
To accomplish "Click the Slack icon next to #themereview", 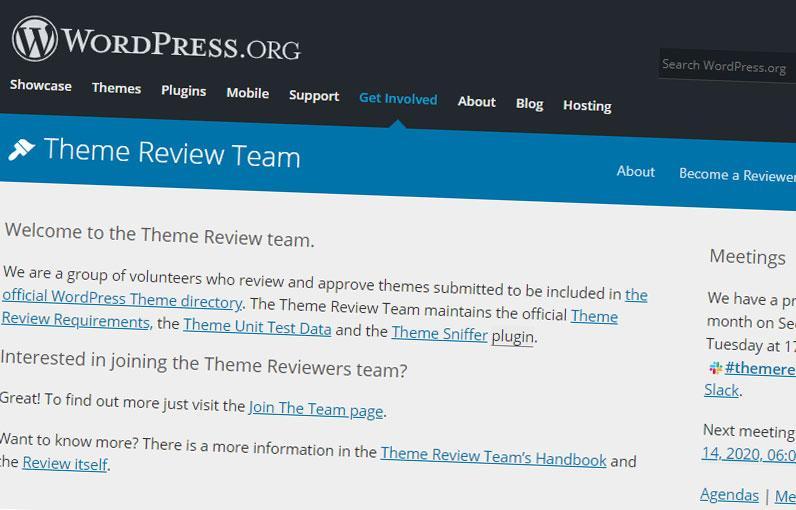I will tap(716, 368).
